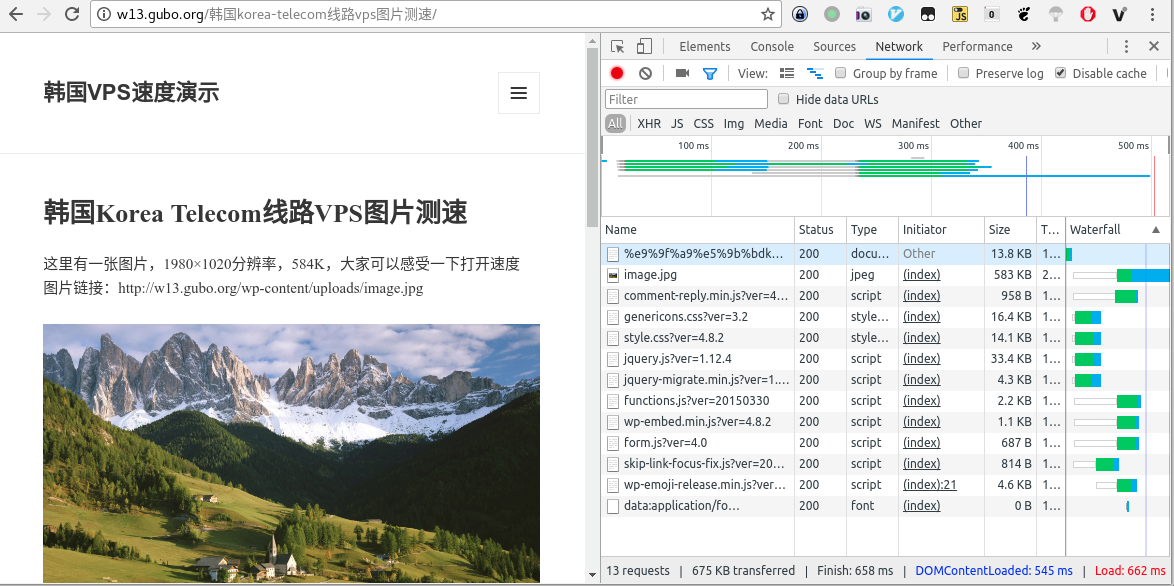
Task: Enable the Group by frame checkbox
Action: [841, 73]
